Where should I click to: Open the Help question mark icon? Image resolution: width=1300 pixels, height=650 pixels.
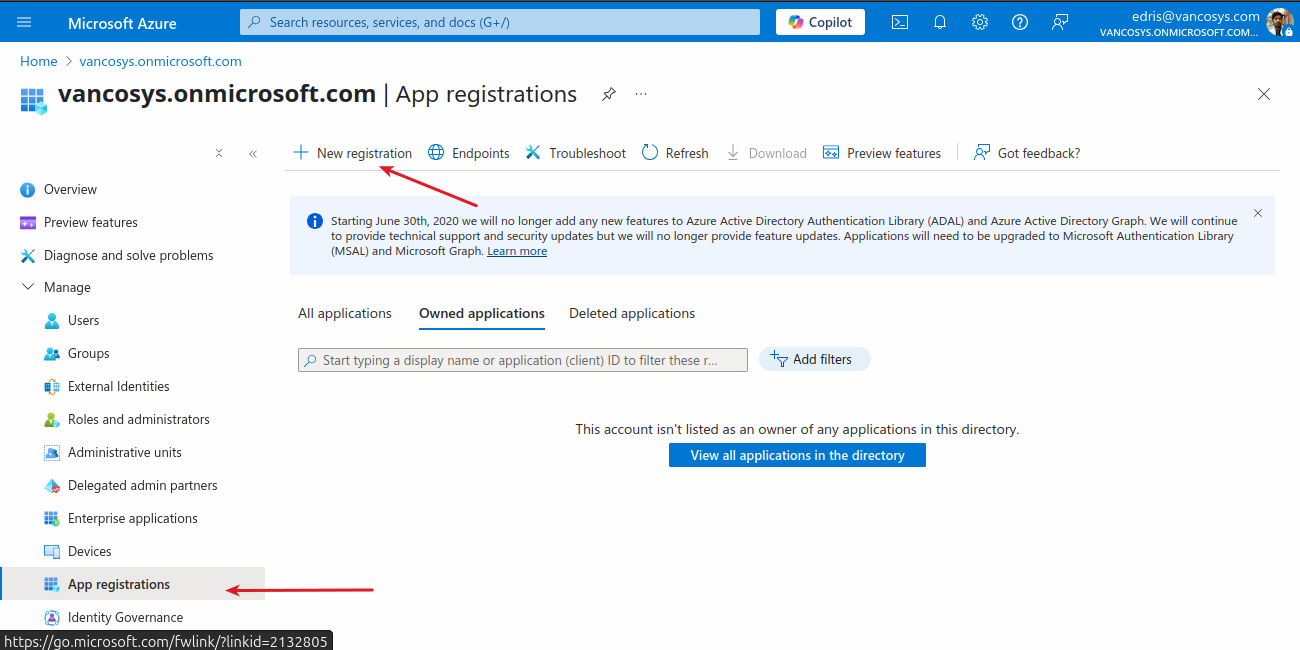(x=1020, y=22)
